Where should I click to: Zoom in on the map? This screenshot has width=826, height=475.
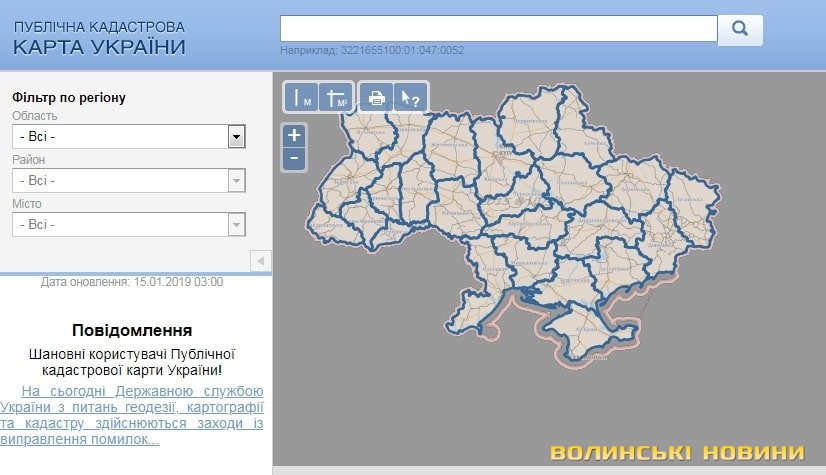294,135
